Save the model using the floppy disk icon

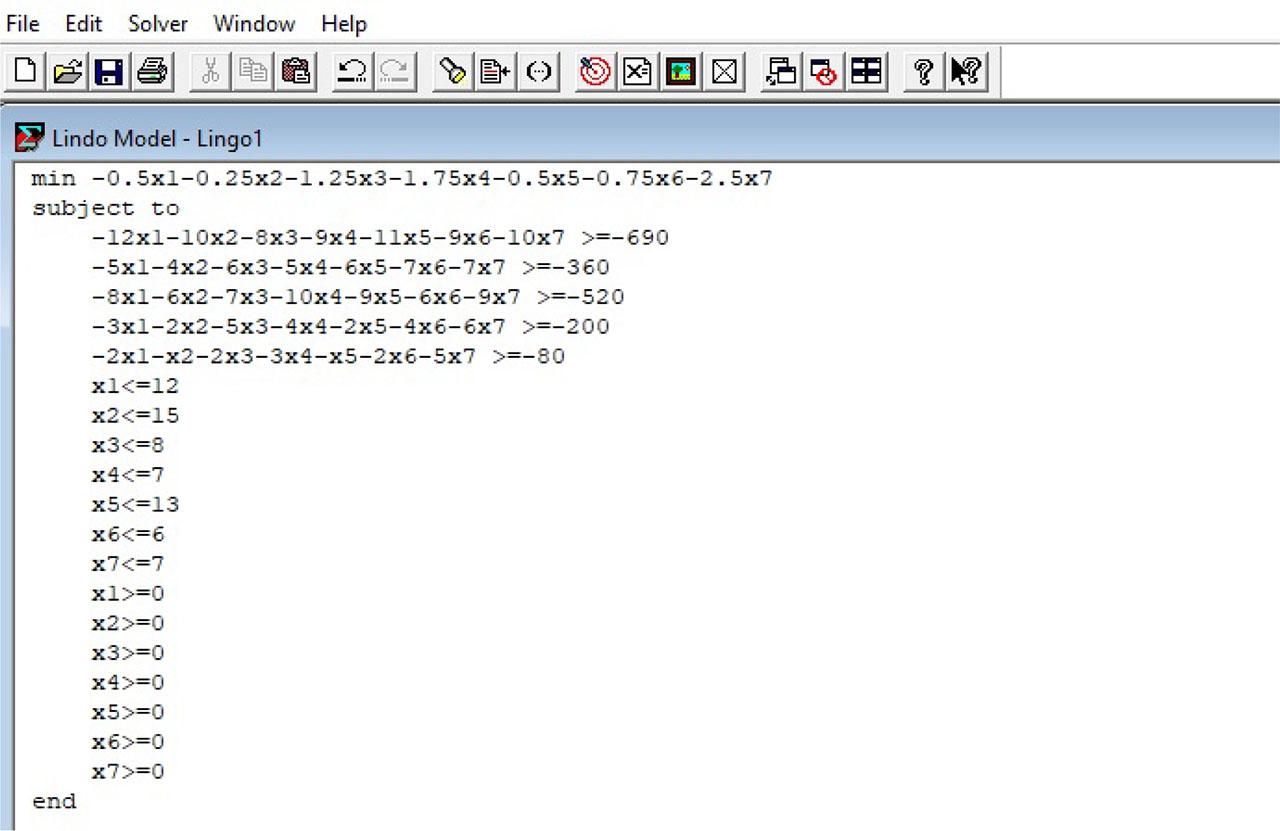coord(108,72)
